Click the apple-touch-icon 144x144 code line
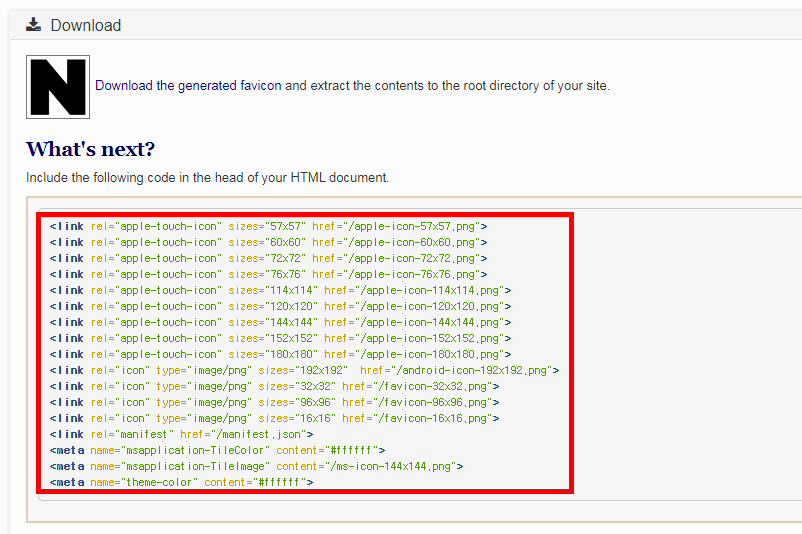The width and height of the screenshot is (802, 534). [x=280, y=322]
